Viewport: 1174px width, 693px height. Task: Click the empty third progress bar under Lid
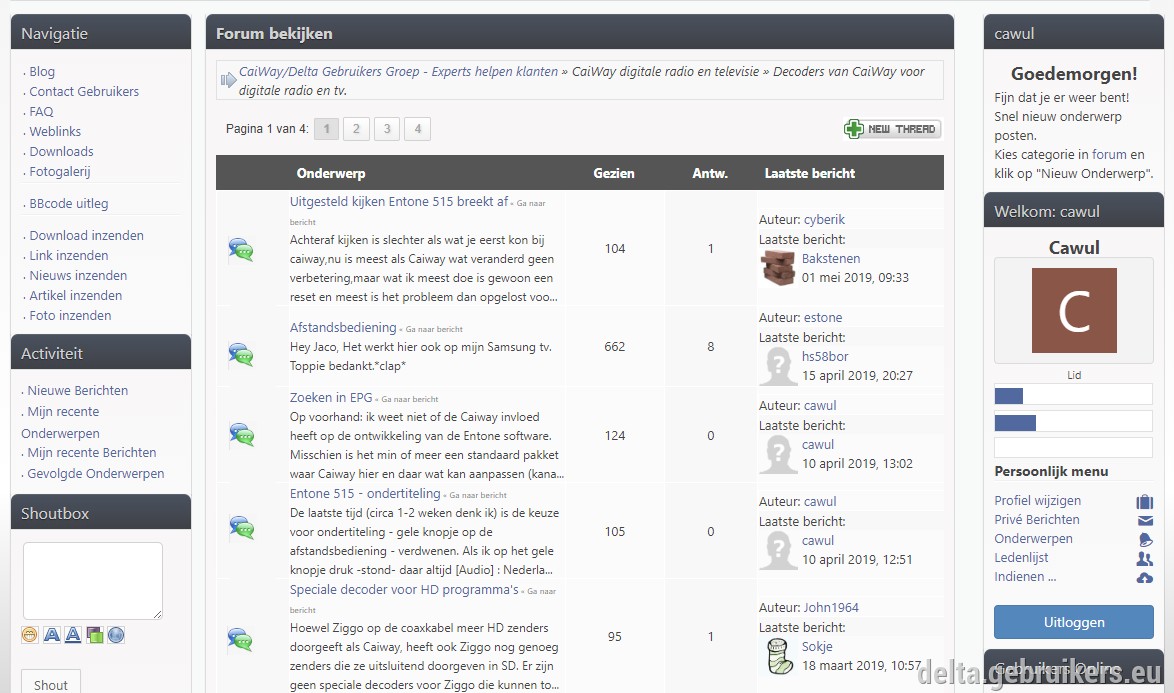coord(1073,448)
